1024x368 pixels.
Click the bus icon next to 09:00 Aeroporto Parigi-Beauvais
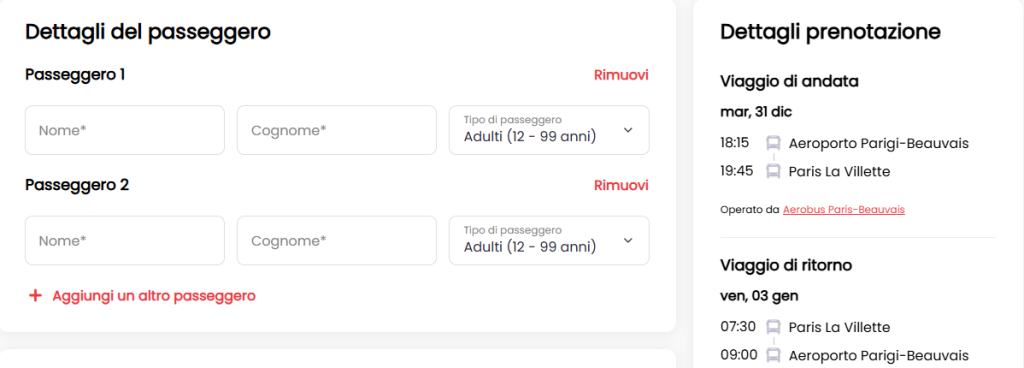click(773, 356)
